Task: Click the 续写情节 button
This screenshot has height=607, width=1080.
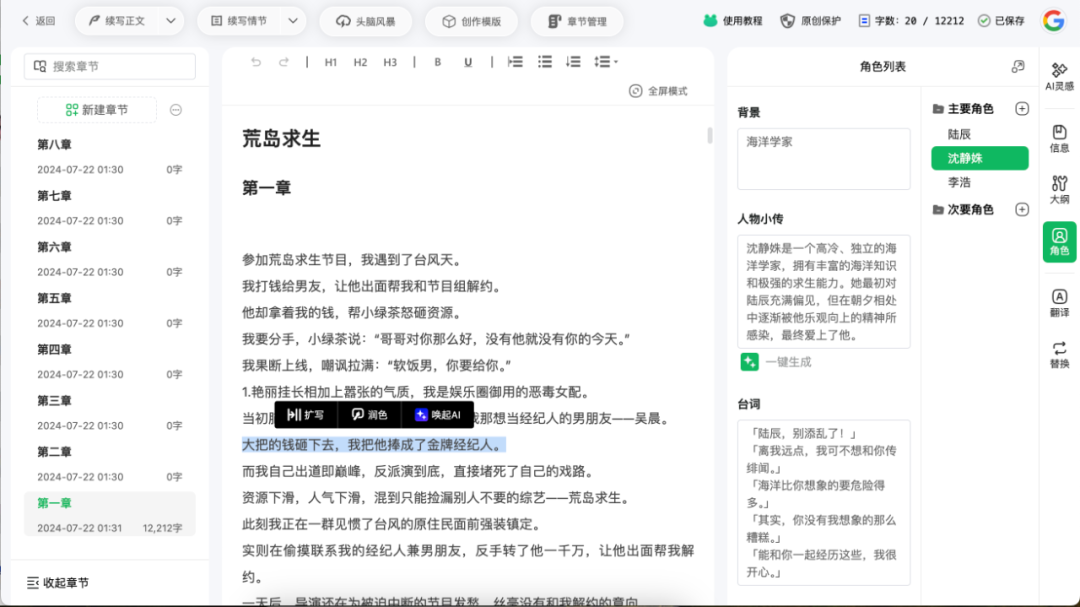Action: pos(238,21)
